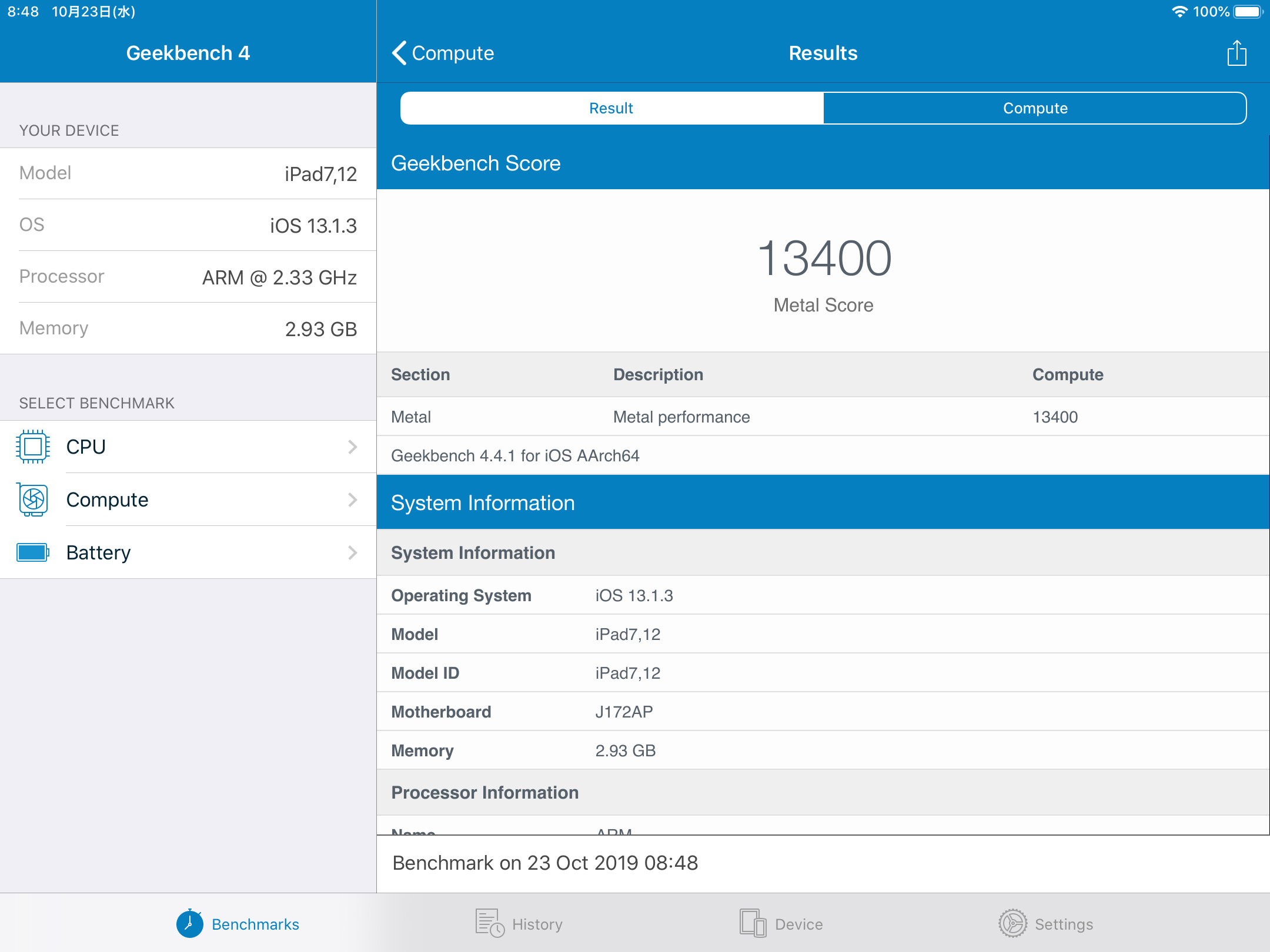Open the Settings gear icon
1270x952 pixels.
point(1014,923)
